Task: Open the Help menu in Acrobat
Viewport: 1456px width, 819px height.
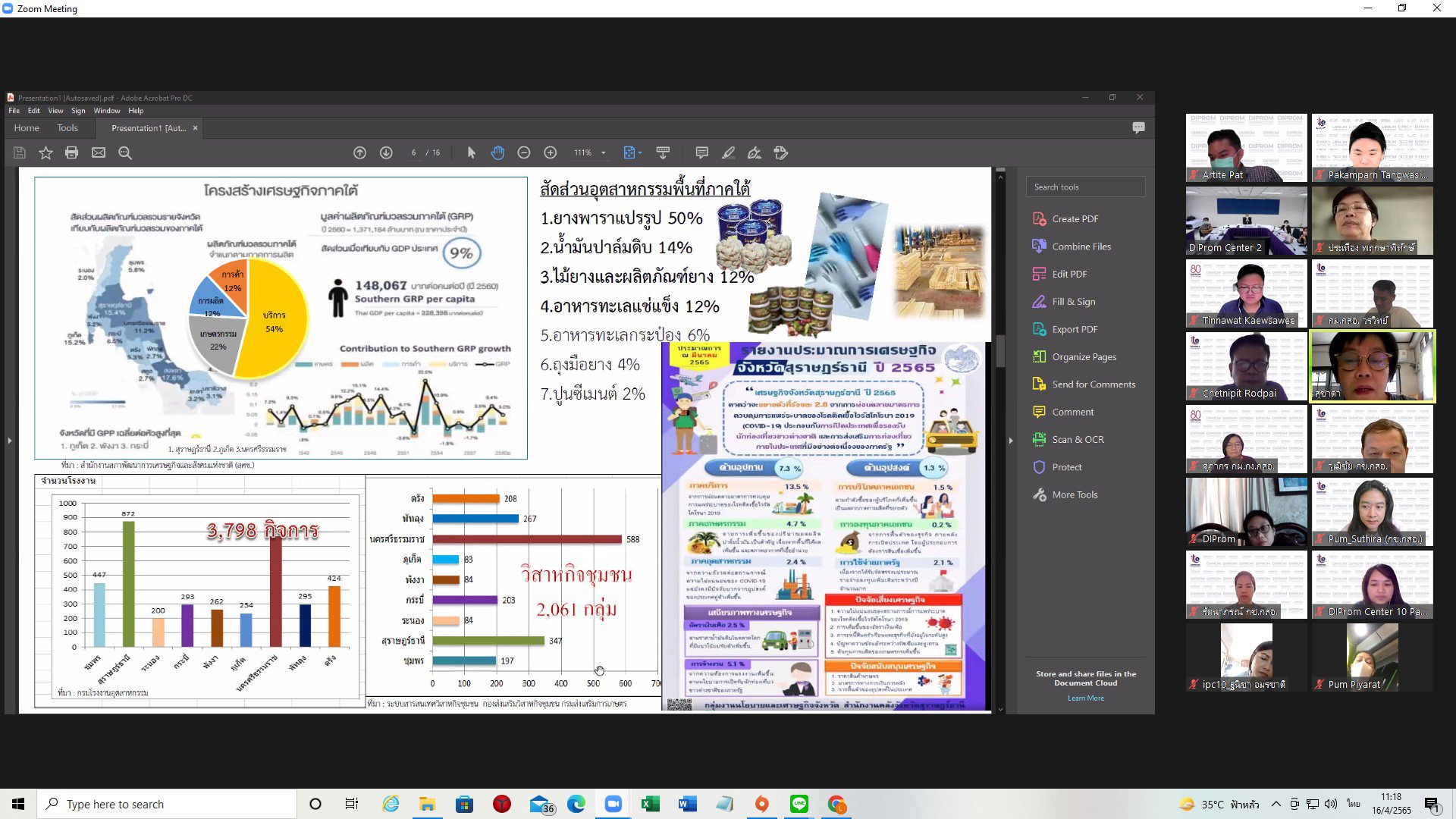Action: 136,111
